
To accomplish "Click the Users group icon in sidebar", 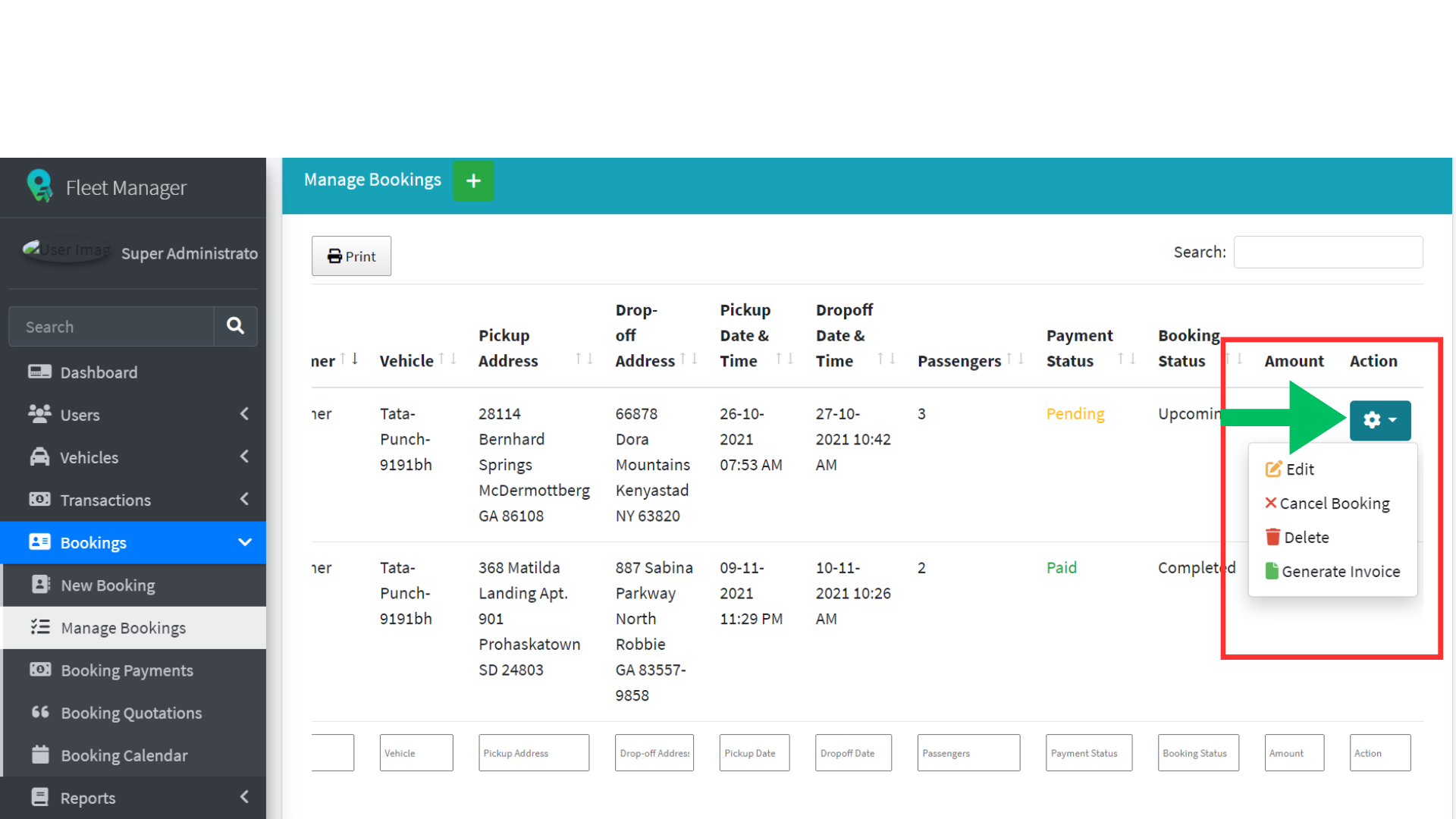I will tap(39, 414).
